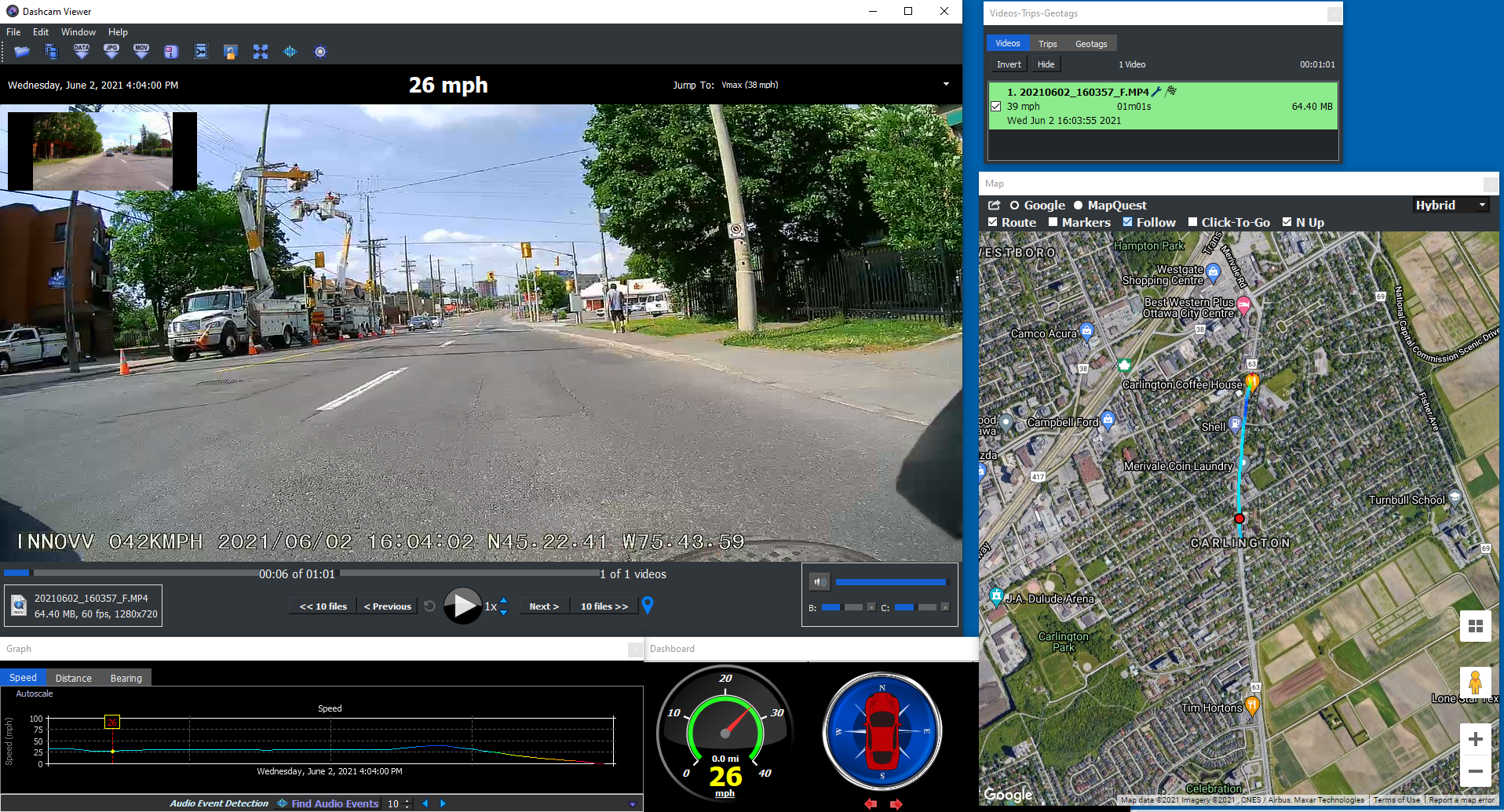The height and width of the screenshot is (812, 1504).
Task: Adjust the volume slider
Action: click(891, 582)
